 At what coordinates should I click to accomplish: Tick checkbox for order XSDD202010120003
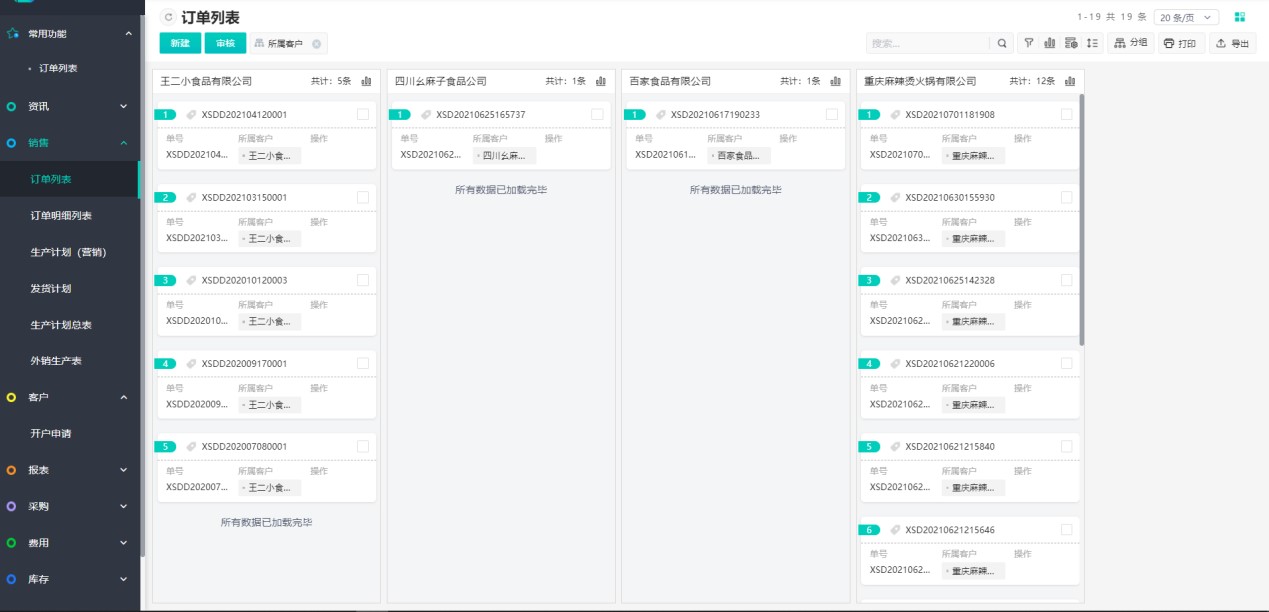pos(363,280)
